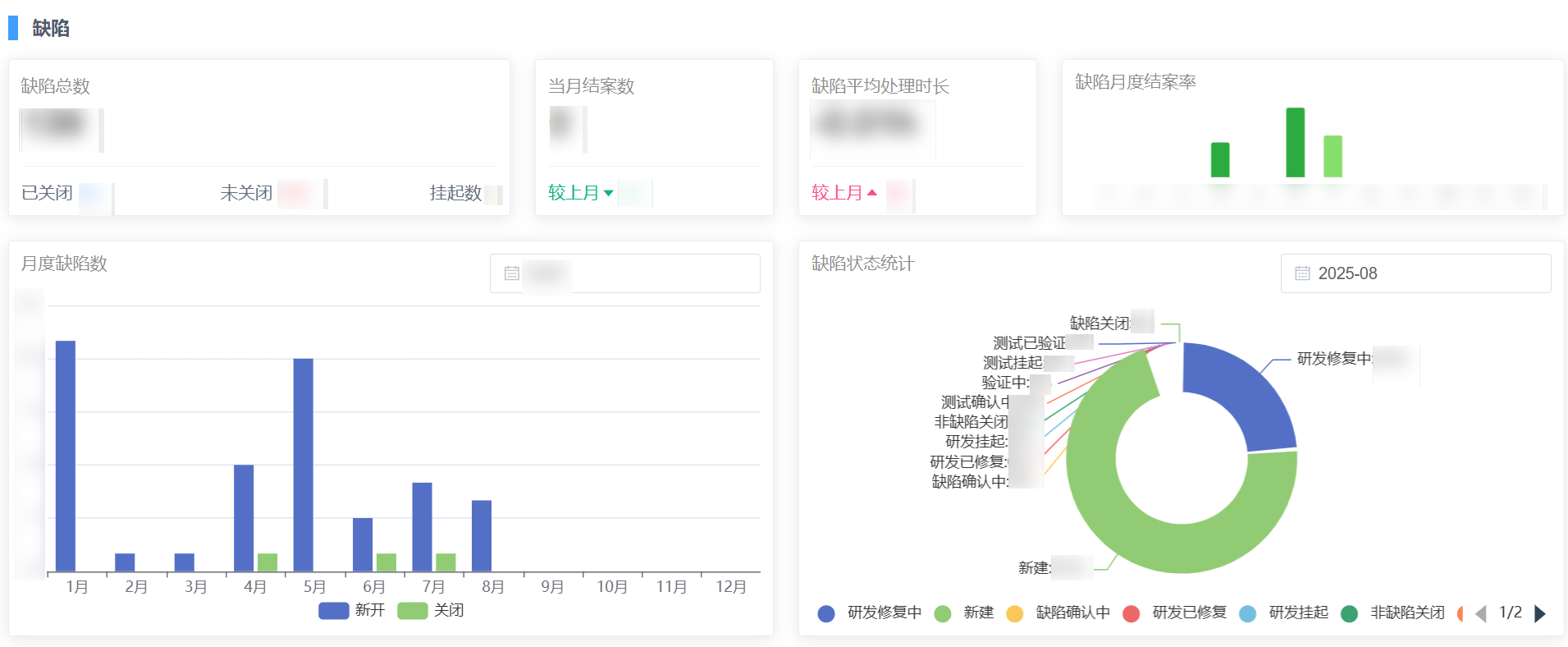Click the 缺陷状态统计 panel title

coord(863,264)
